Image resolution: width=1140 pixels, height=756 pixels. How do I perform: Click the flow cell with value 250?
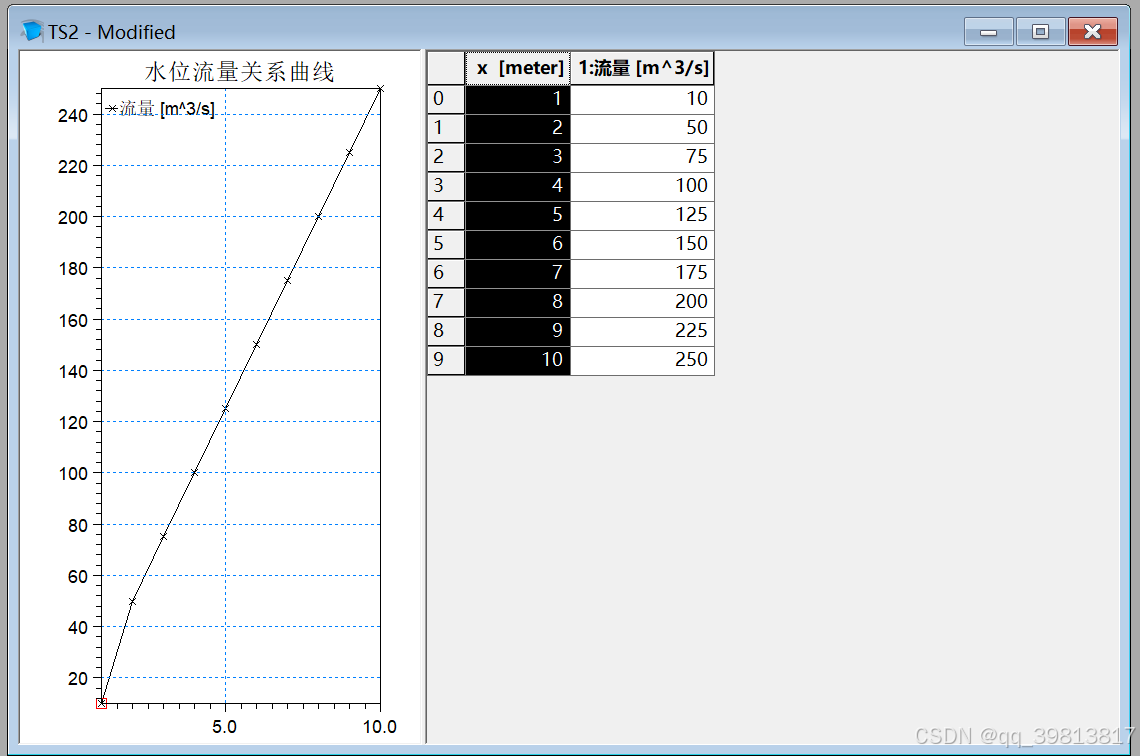(x=643, y=361)
